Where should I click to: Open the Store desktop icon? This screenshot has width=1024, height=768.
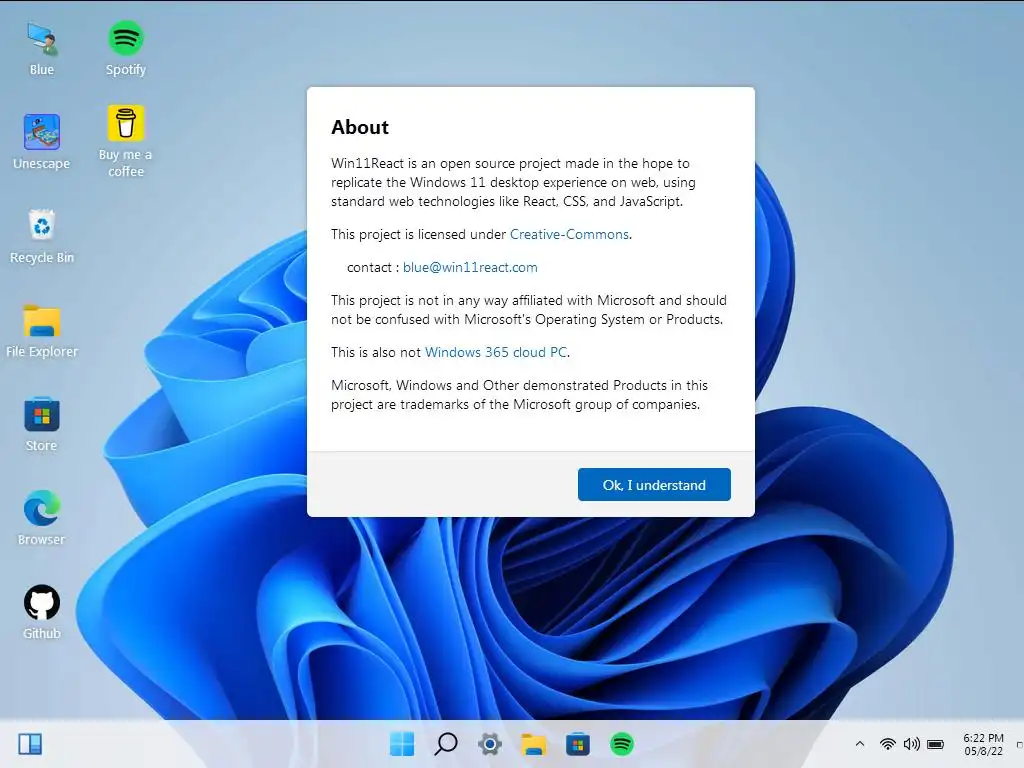pyautogui.click(x=42, y=424)
